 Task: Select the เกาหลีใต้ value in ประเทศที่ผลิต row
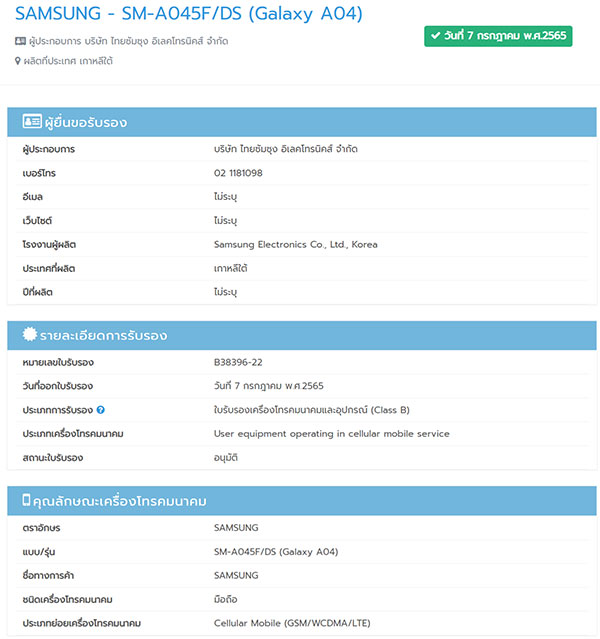(230, 269)
